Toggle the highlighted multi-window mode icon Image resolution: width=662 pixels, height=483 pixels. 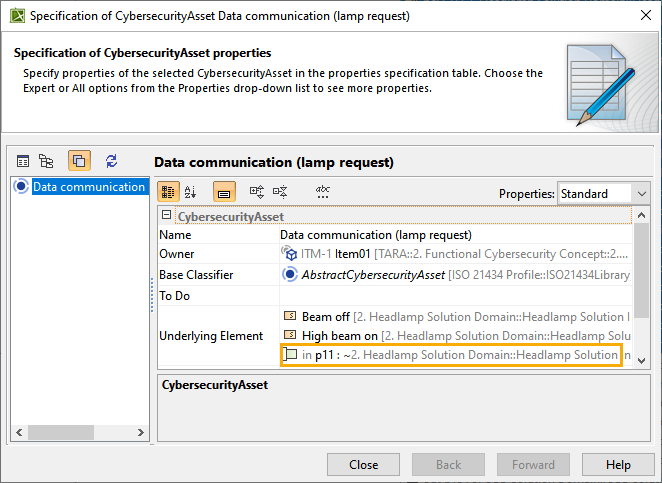click(x=79, y=161)
